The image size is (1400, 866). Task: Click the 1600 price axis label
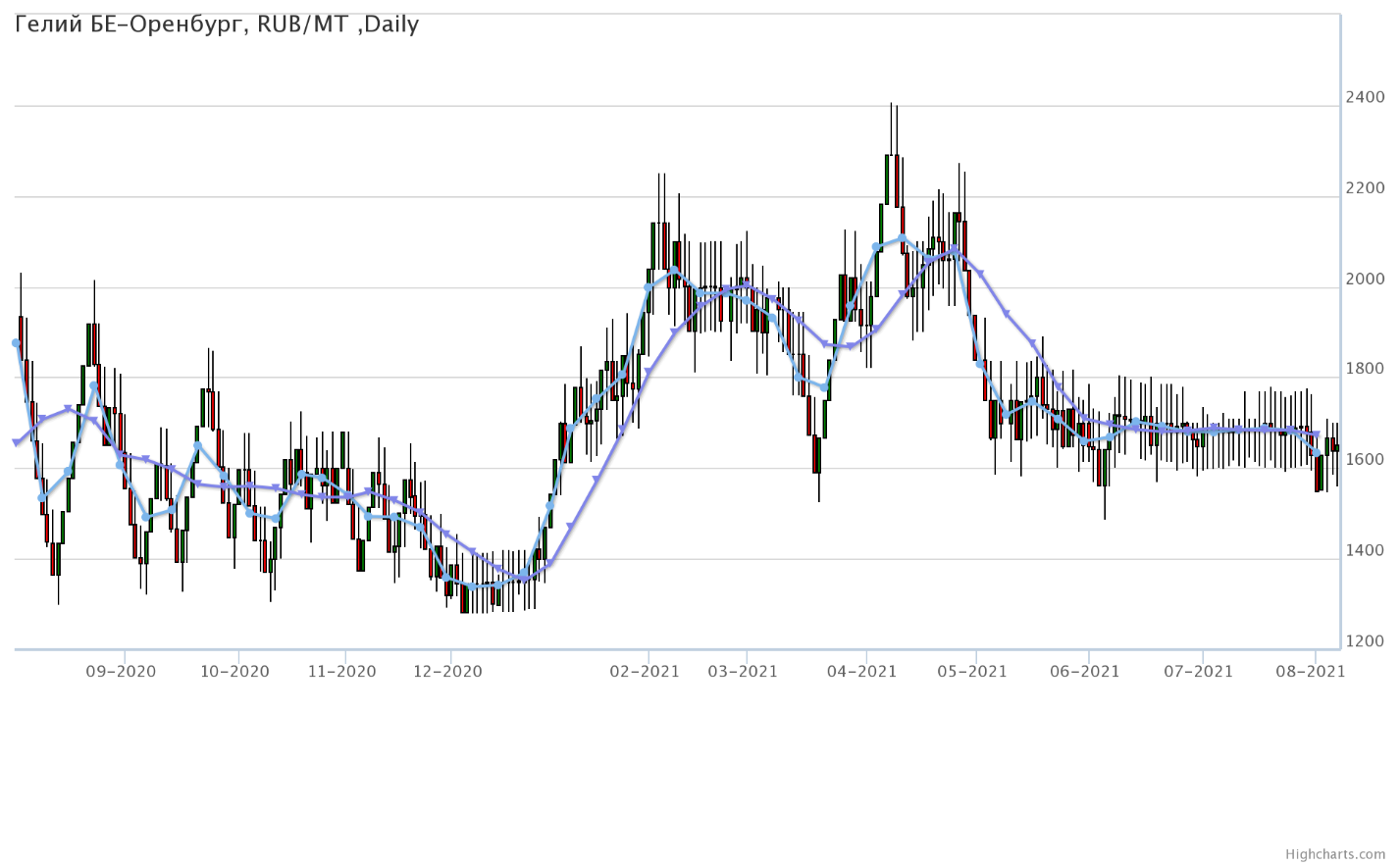click(1366, 460)
